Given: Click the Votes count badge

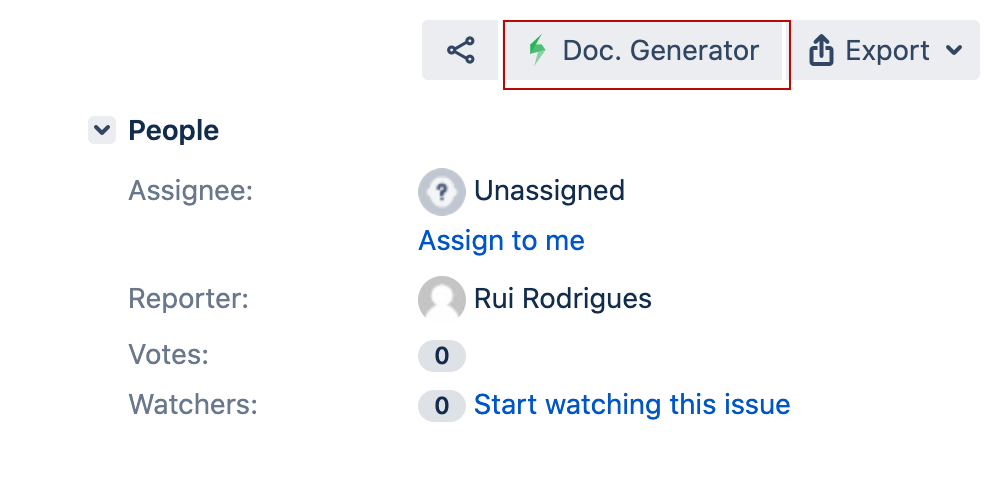Looking at the screenshot, I should [442, 355].
